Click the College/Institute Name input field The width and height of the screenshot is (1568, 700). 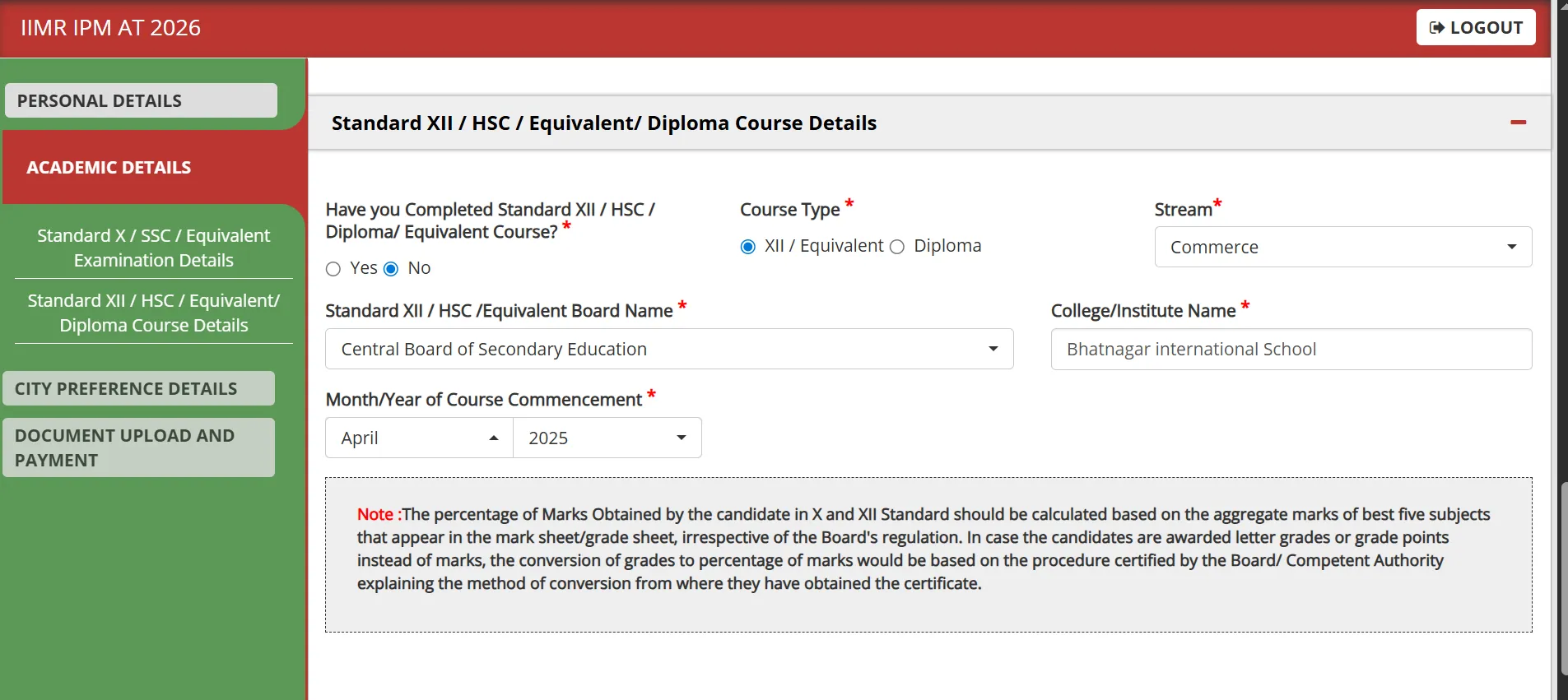pos(1291,349)
